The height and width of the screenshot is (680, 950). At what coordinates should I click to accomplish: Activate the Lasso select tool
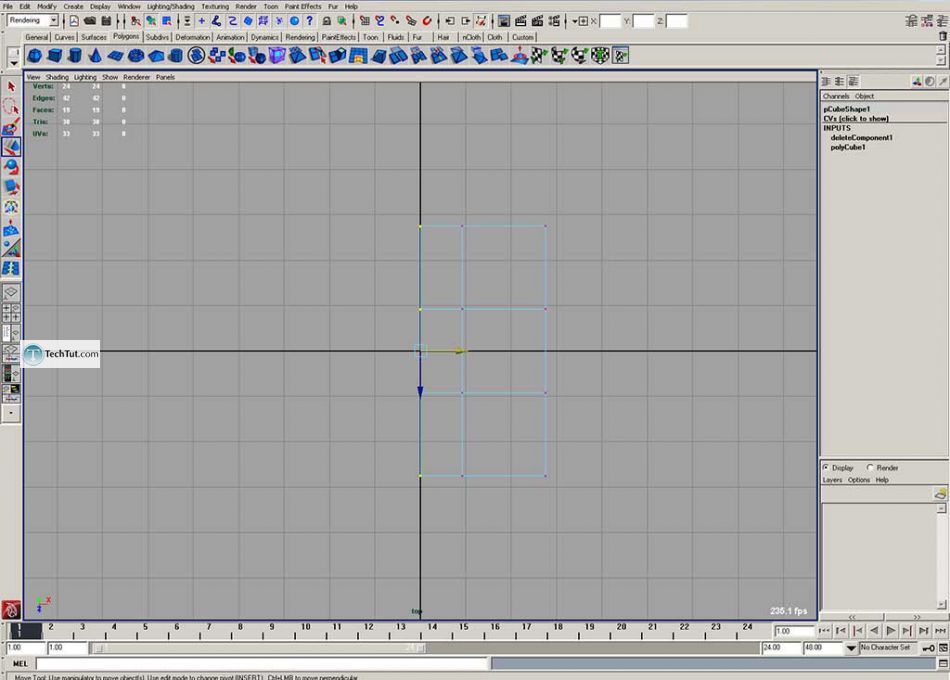[11, 107]
